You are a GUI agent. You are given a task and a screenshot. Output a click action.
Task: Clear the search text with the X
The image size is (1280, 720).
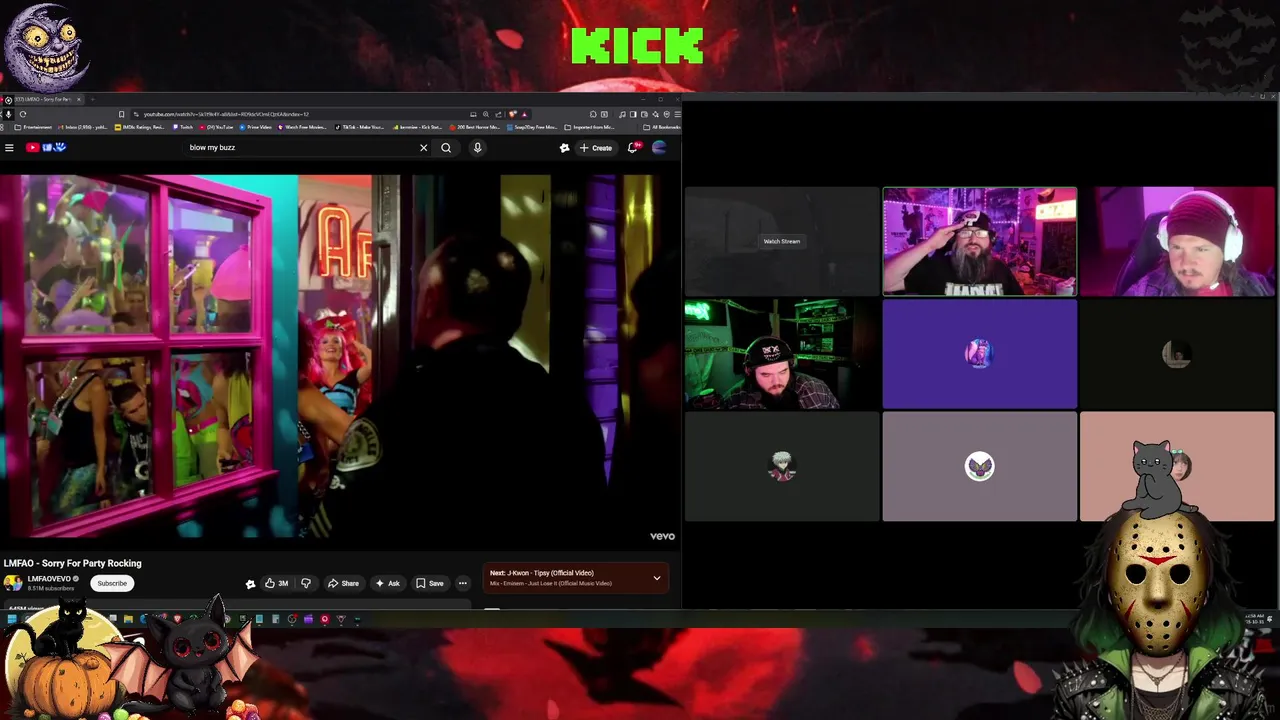423,148
